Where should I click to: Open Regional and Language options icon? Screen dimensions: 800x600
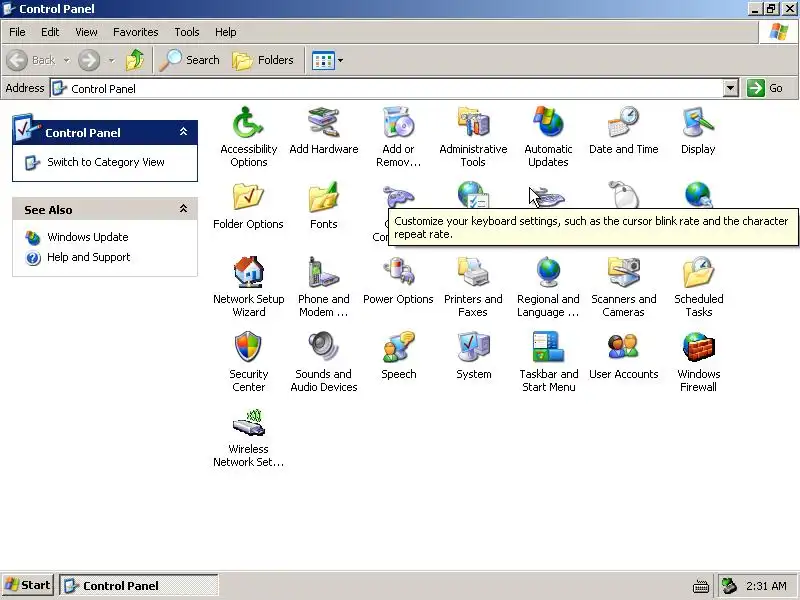(548, 272)
